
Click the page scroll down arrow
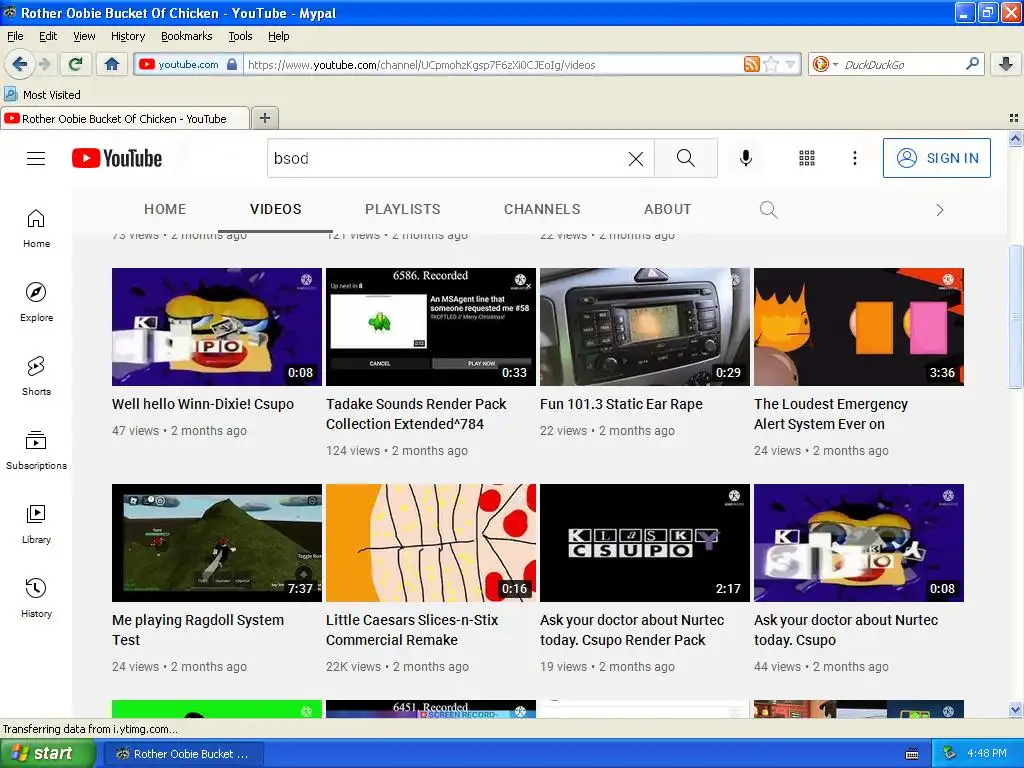point(1015,709)
